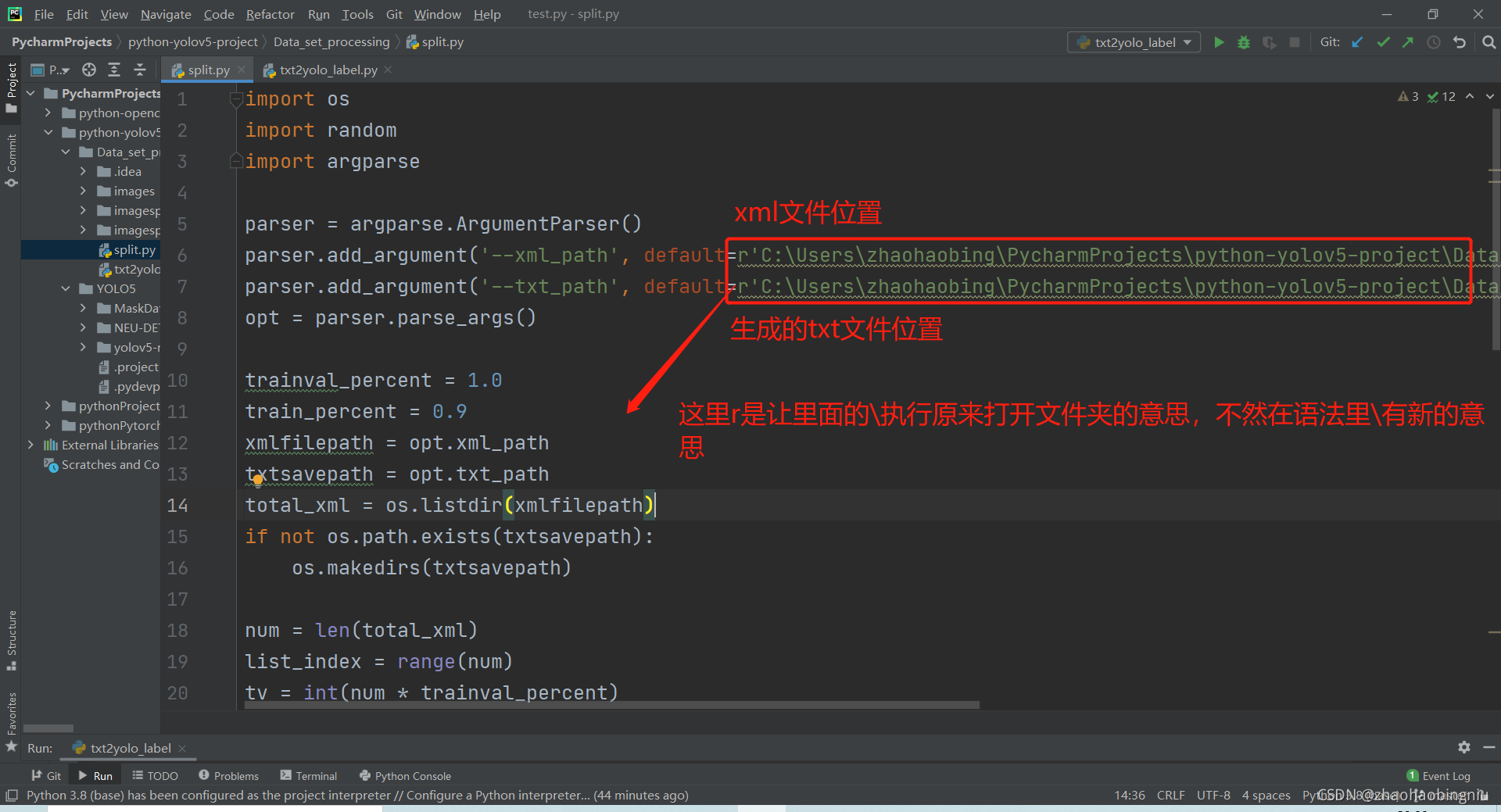Expand the MaskDa folder
Viewport: 1501px width, 812px height.
83,308
